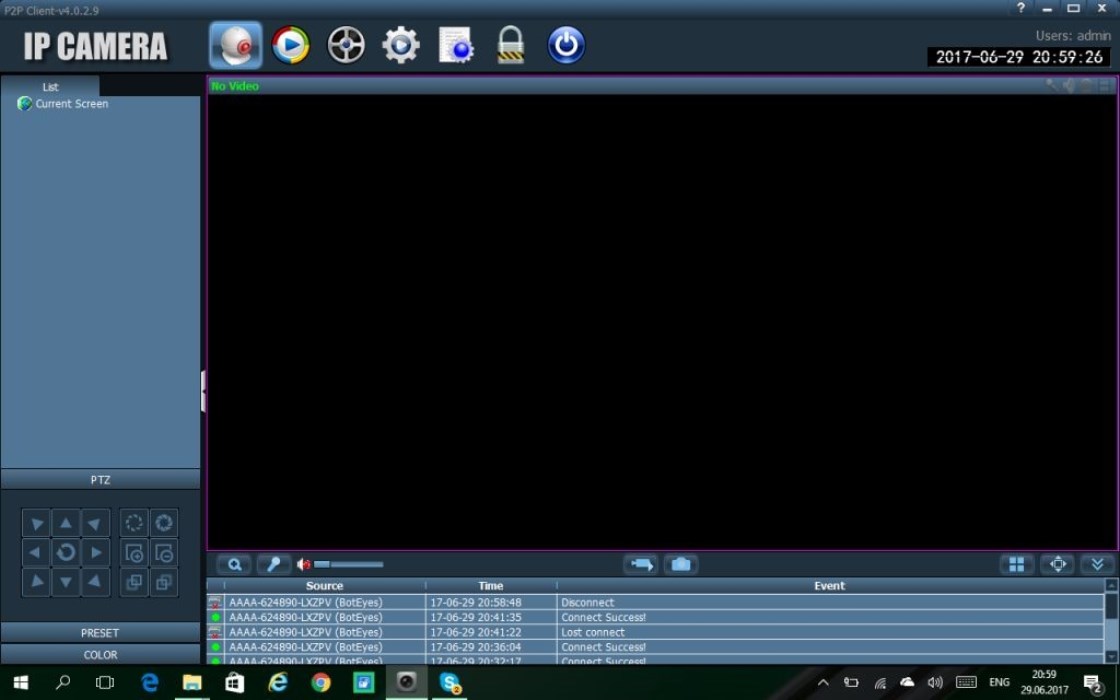Click the aperture shutter iris icon
The image size is (1120, 700).
point(164,523)
